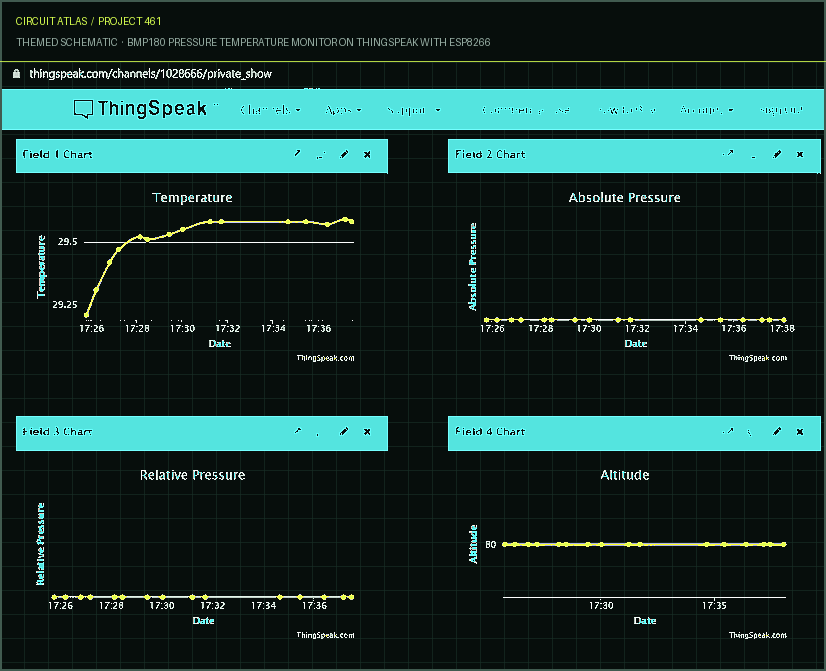Click the thingspeak.com channel URL address field

[151, 74]
